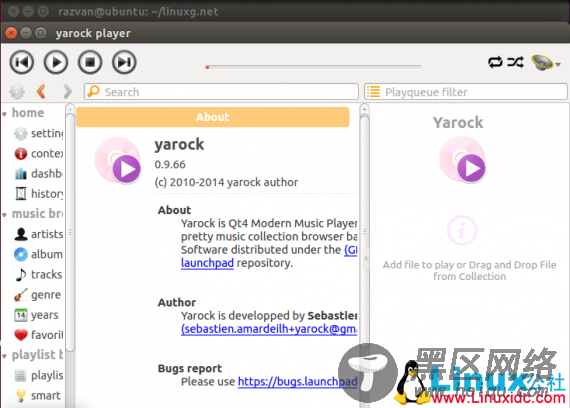Collapse the music browser section
This screenshot has width=570, height=408.
(4, 215)
